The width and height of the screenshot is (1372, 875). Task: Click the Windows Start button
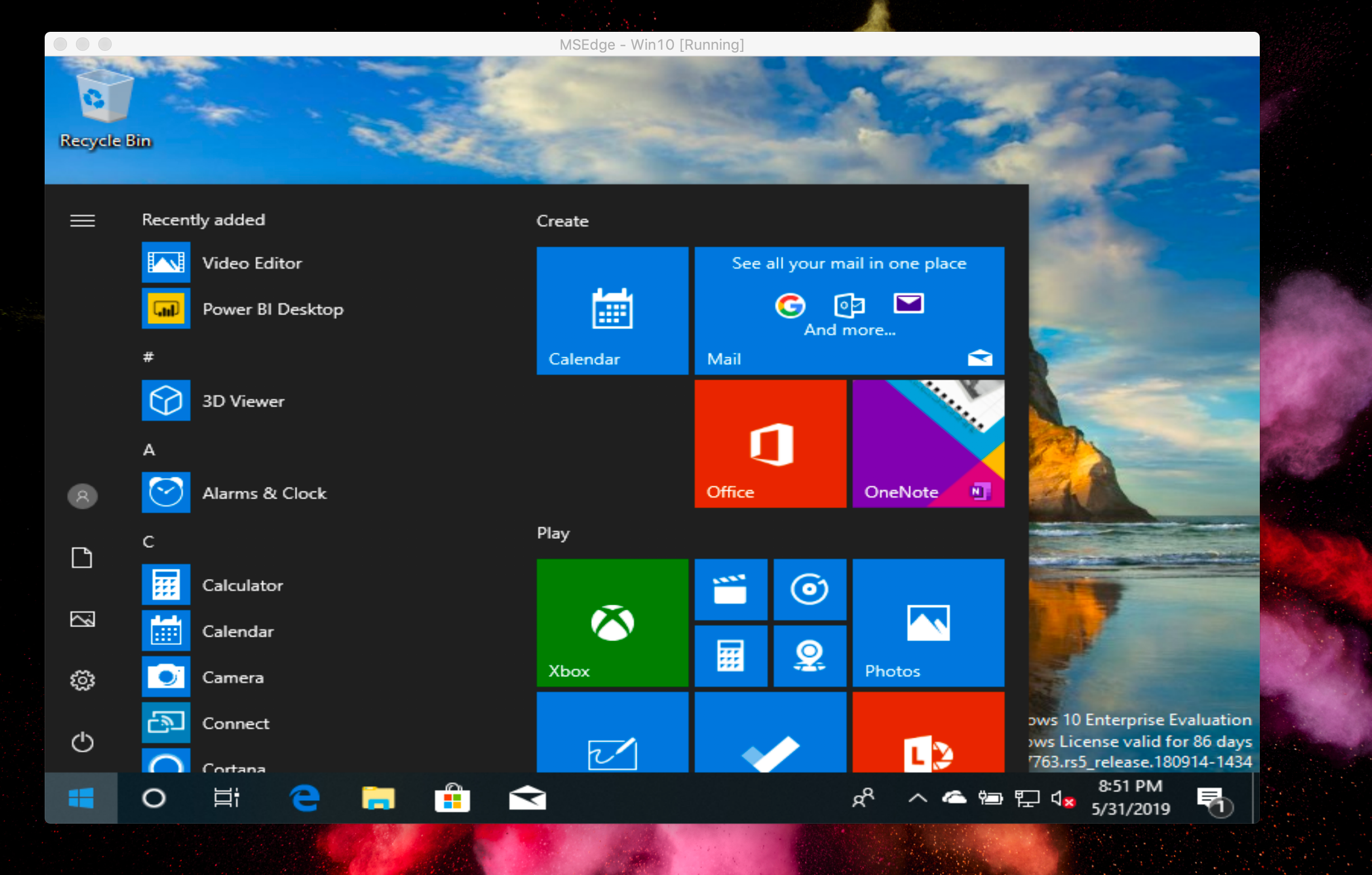(81, 798)
